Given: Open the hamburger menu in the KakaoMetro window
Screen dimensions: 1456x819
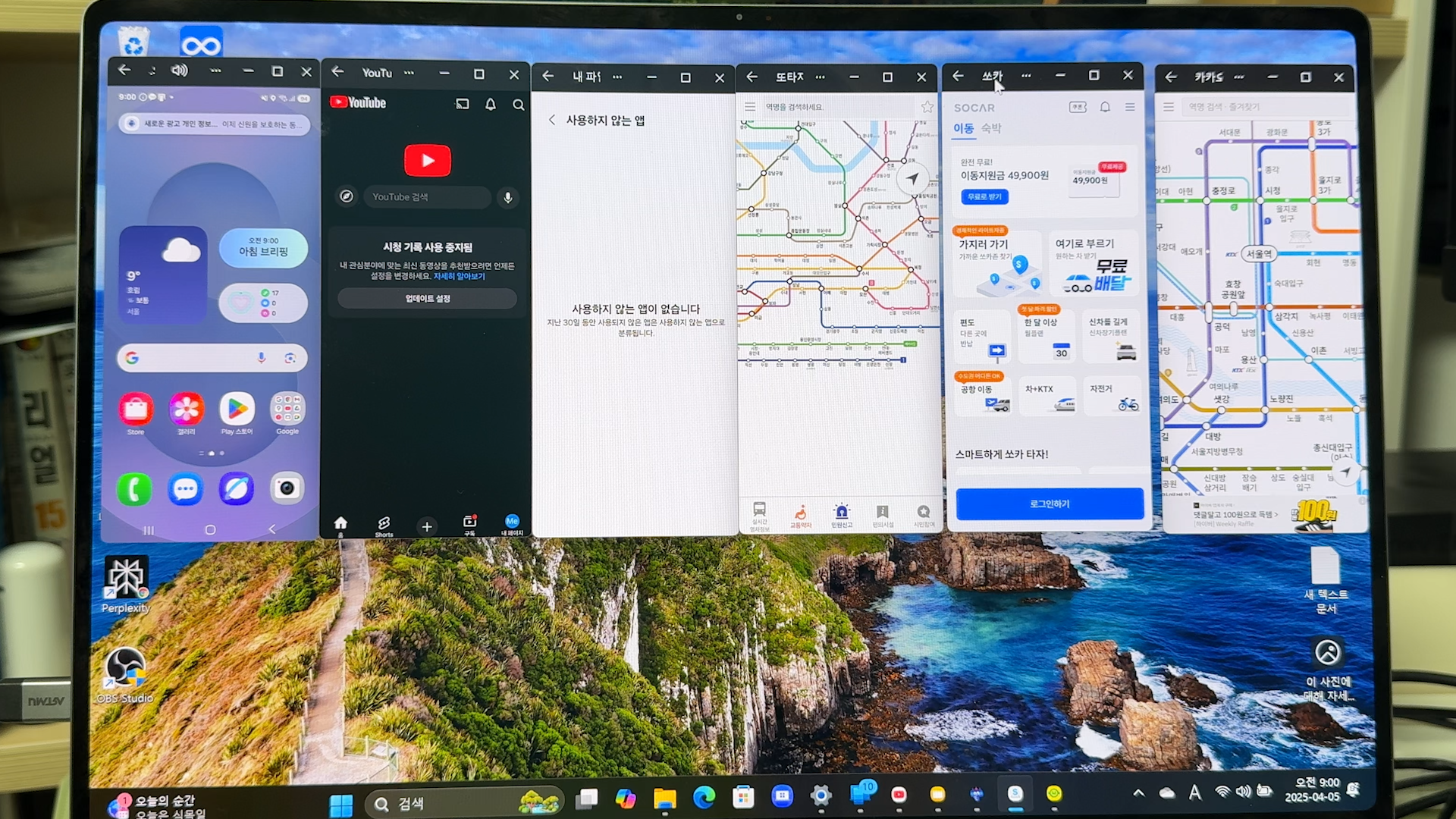Looking at the screenshot, I should pos(1169,107).
